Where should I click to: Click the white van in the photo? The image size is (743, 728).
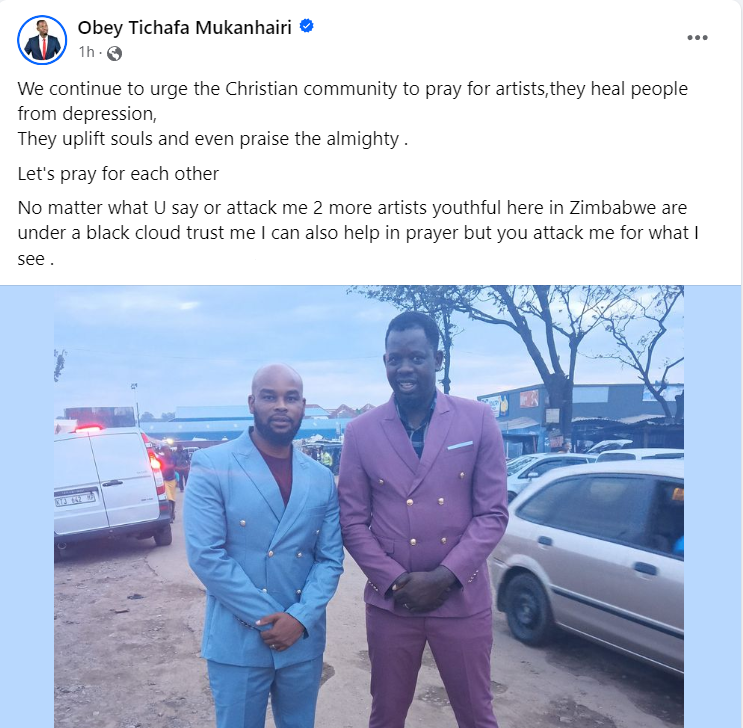click(x=110, y=486)
